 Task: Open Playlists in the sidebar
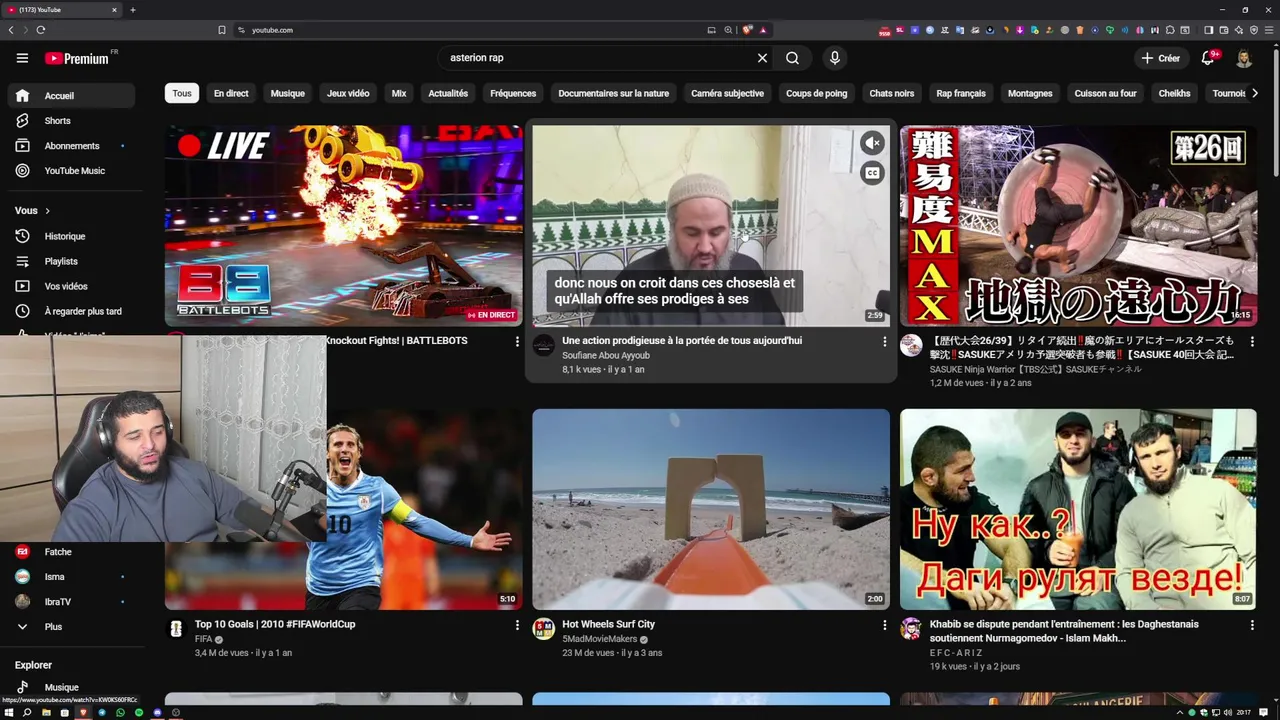pos(72,261)
